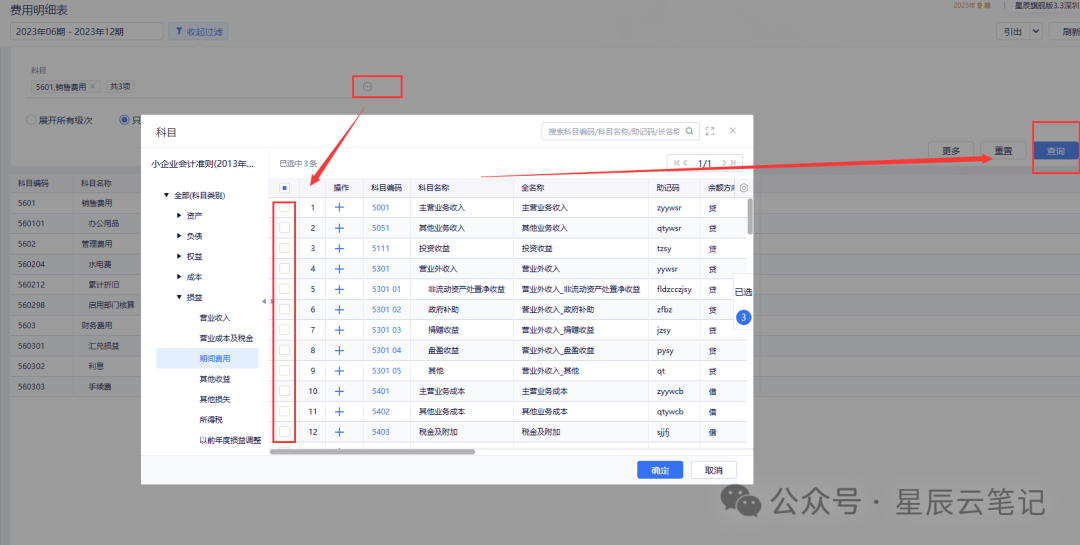This screenshot has width=1080, height=545.
Task: Click the search magnifier in the subject dialog
Action: 689,131
